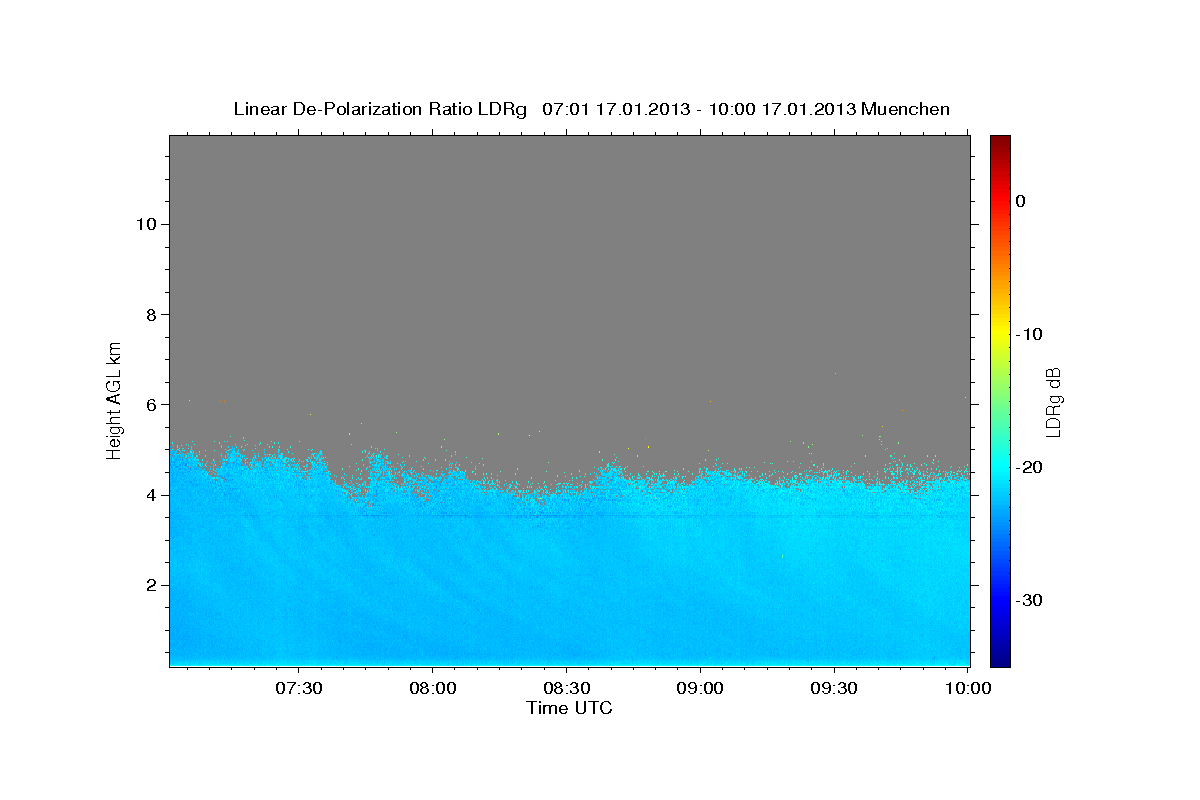Click the 'Muenchen' location label in title
The image size is (1200, 800).
coord(905,109)
